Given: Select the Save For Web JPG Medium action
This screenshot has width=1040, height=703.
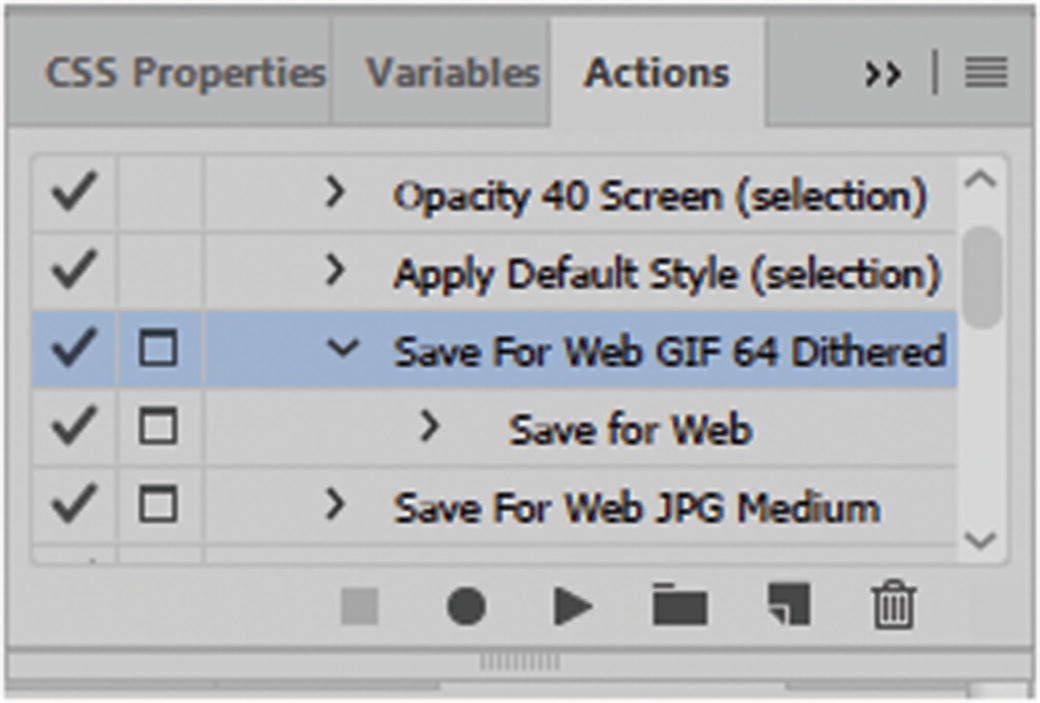Looking at the screenshot, I should click(x=636, y=507).
